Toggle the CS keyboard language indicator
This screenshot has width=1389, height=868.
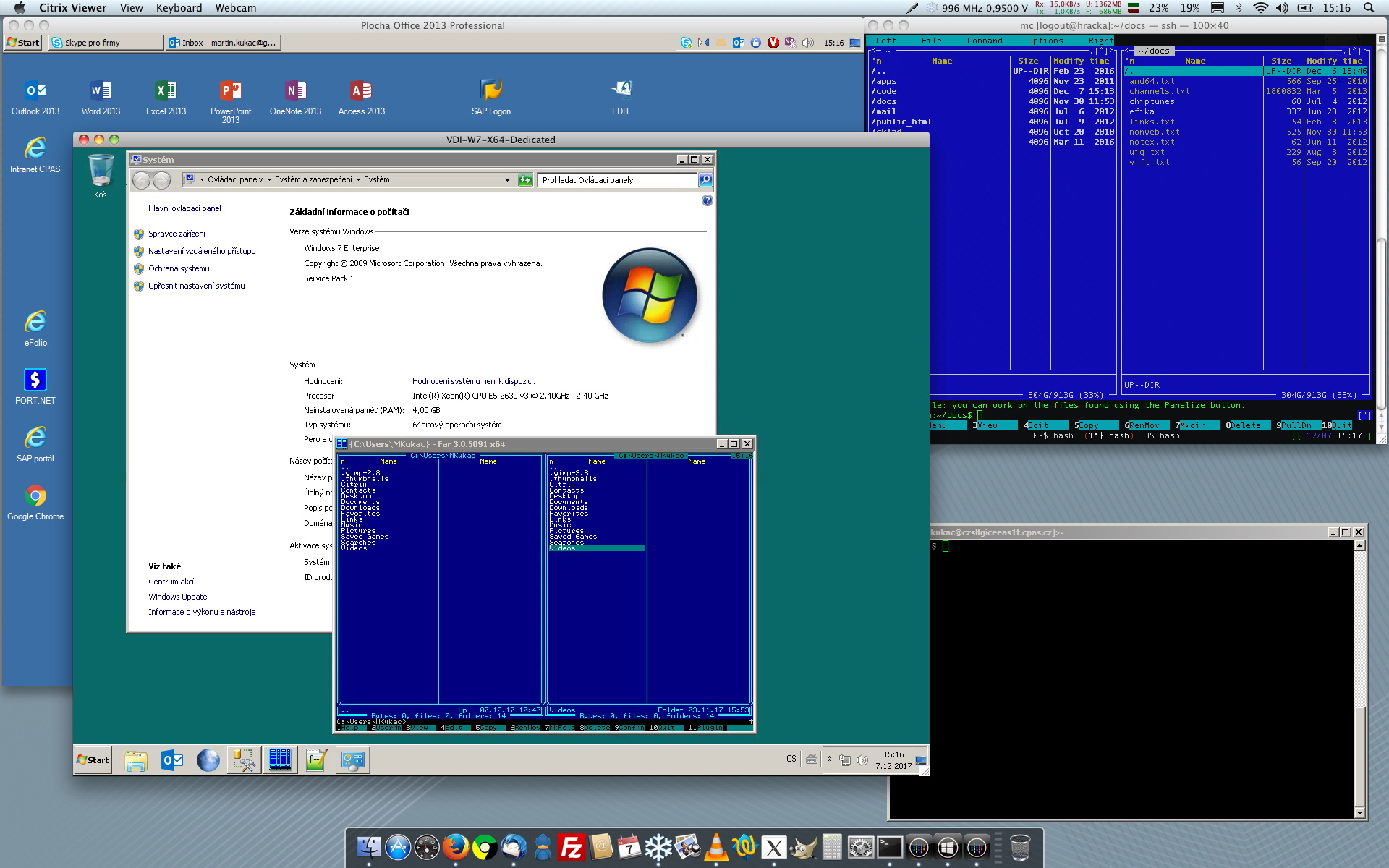pyautogui.click(x=791, y=759)
